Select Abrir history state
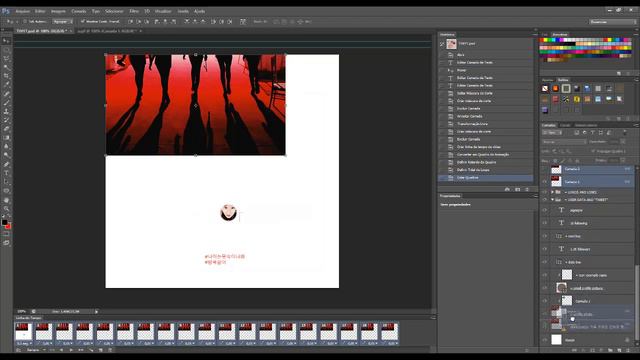This screenshot has height=360, width=640. coord(486,55)
